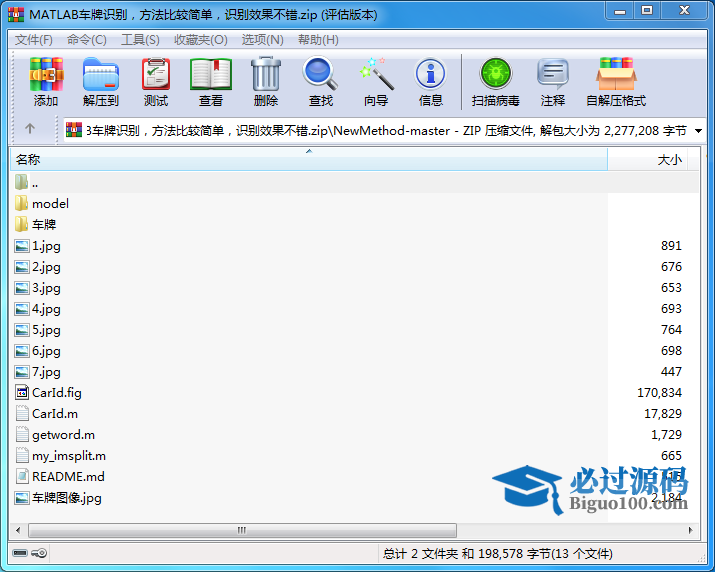
Task: Click the Find (查找) magnifier icon
Action: pyautogui.click(x=320, y=73)
